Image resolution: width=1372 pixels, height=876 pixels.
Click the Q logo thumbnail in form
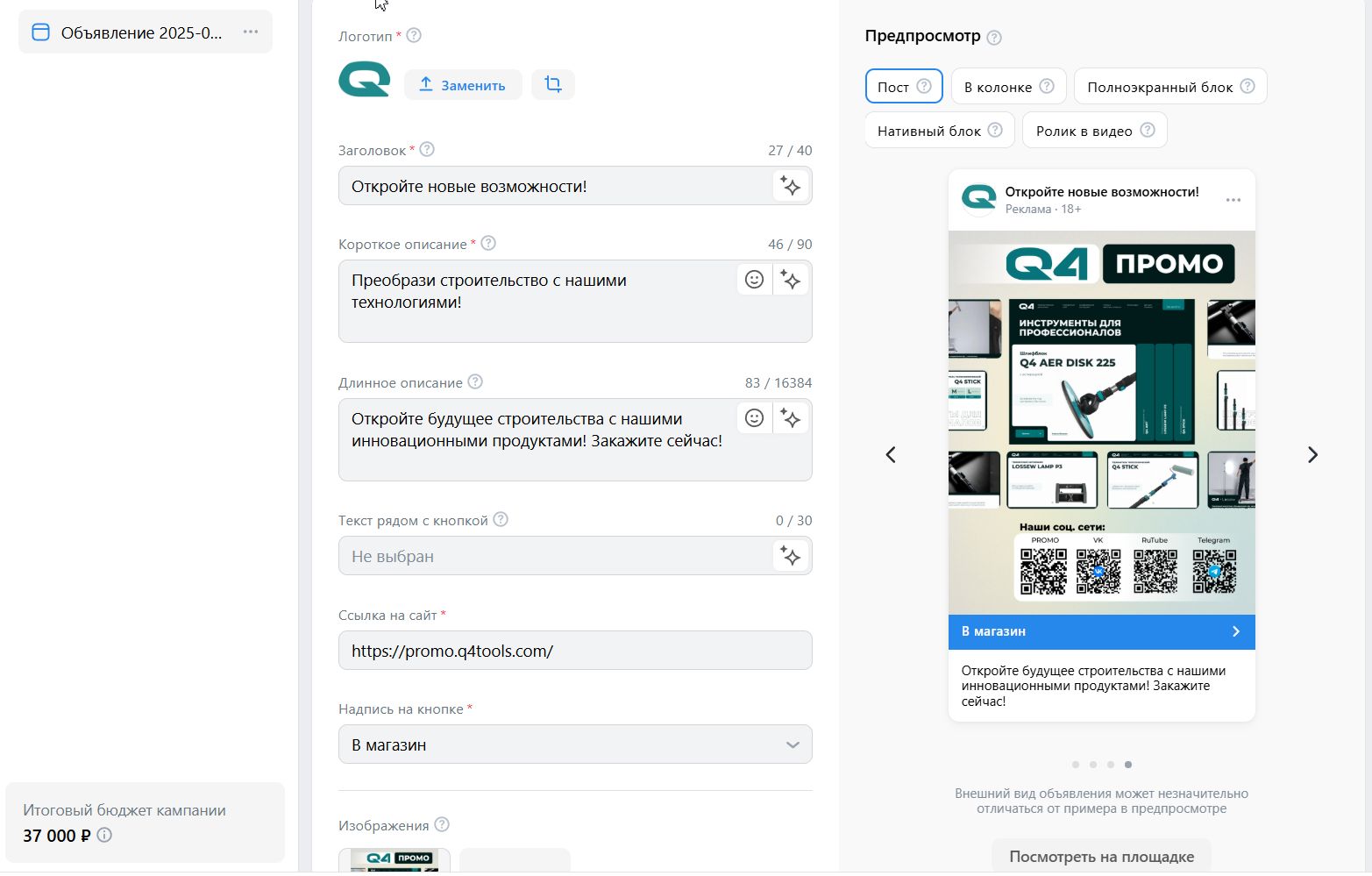364,80
